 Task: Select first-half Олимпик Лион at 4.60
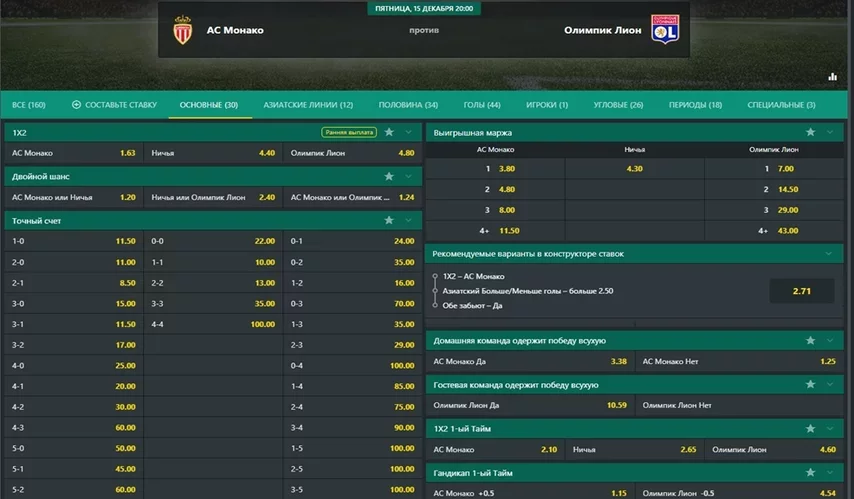pyautogui.click(x=774, y=449)
